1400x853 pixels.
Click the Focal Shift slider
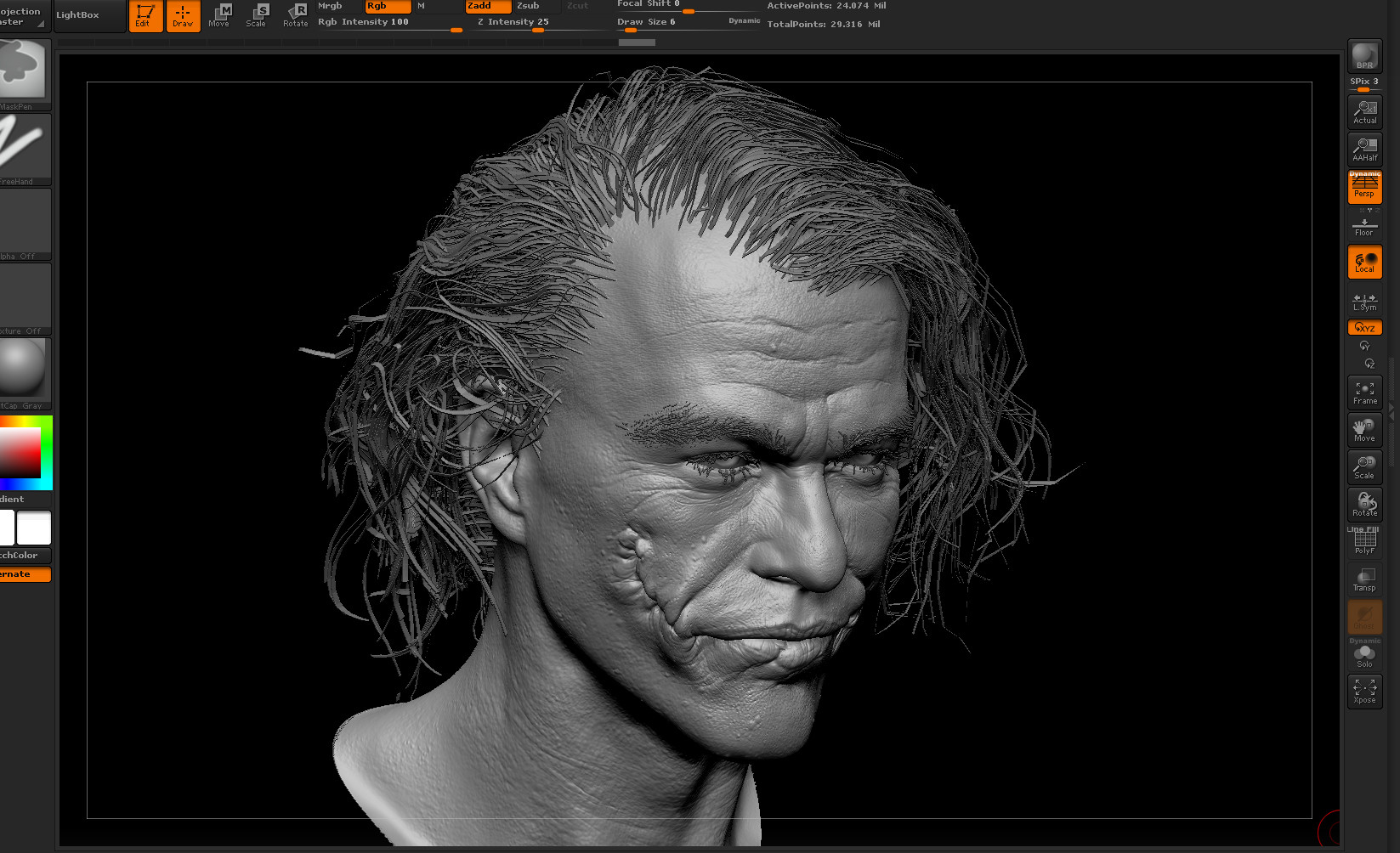pyautogui.click(x=687, y=6)
